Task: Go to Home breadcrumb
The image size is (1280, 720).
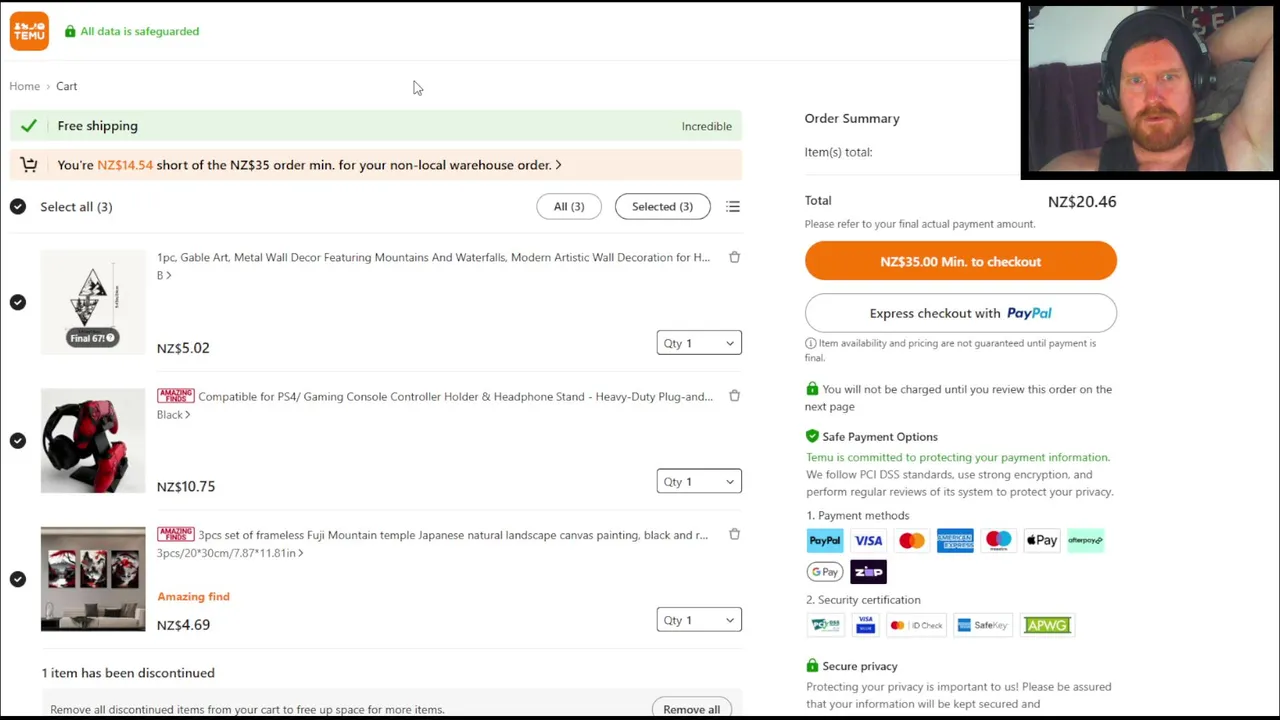Action: (25, 86)
